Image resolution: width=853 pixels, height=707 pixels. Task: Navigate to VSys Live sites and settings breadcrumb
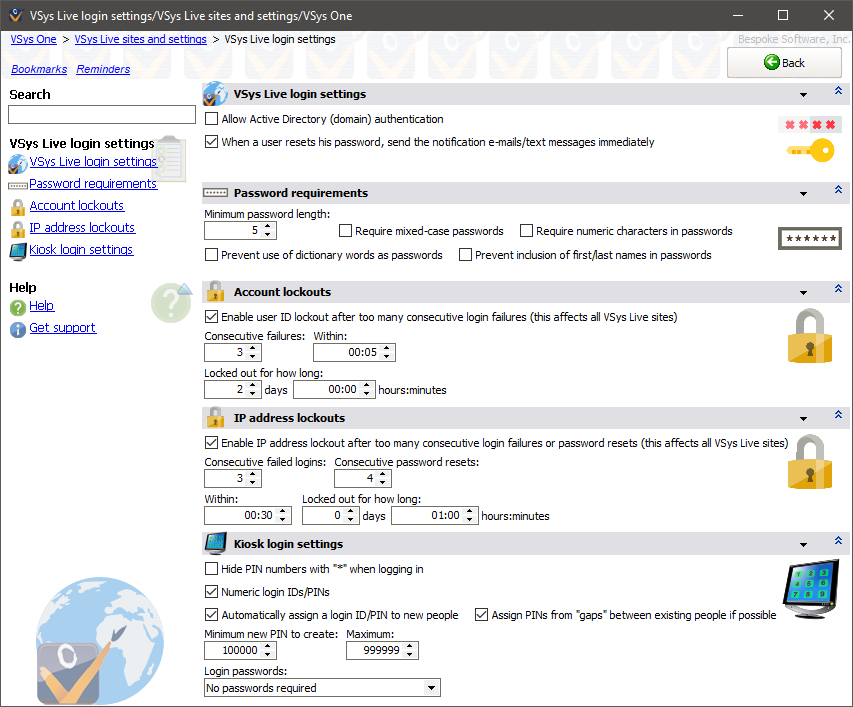pyautogui.click(x=140, y=40)
